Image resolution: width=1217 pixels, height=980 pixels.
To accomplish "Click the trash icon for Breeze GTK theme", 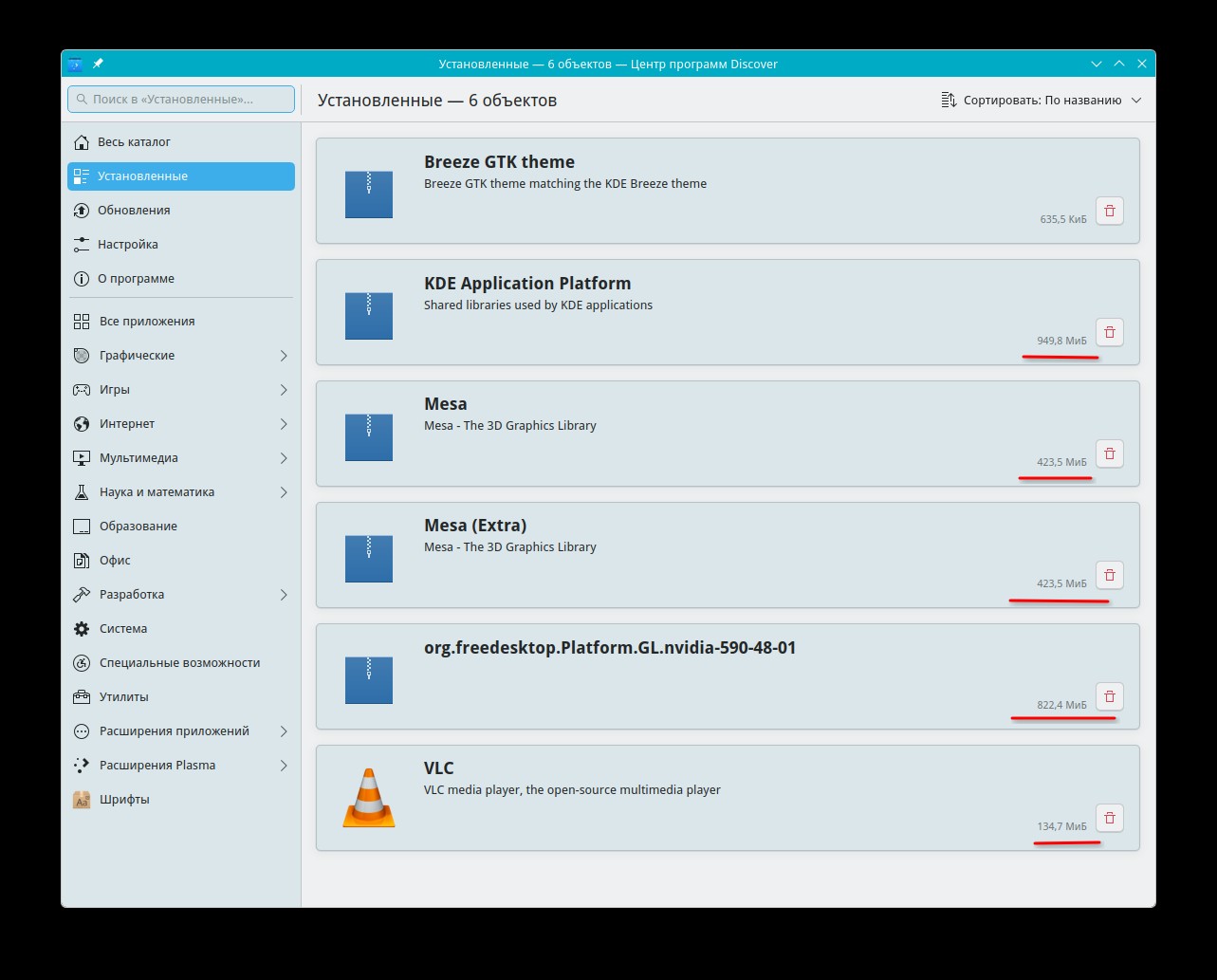I will pos(1109,211).
